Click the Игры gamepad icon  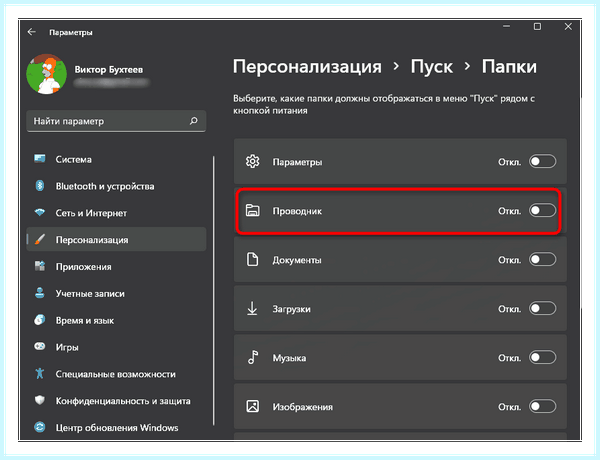coord(40,346)
